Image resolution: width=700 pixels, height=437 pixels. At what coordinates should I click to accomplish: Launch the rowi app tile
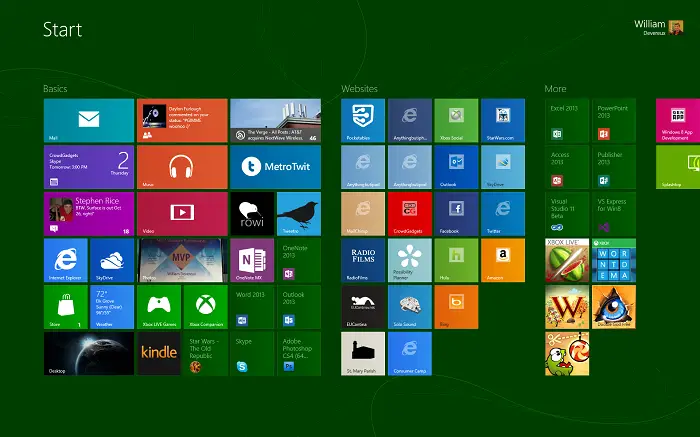click(252, 214)
